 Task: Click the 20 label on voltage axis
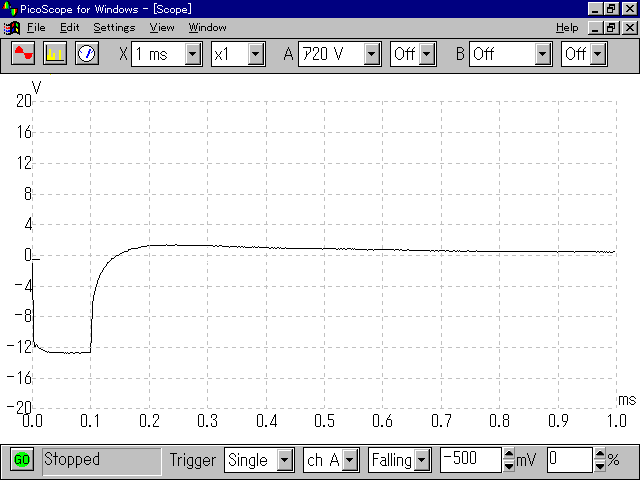24,101
